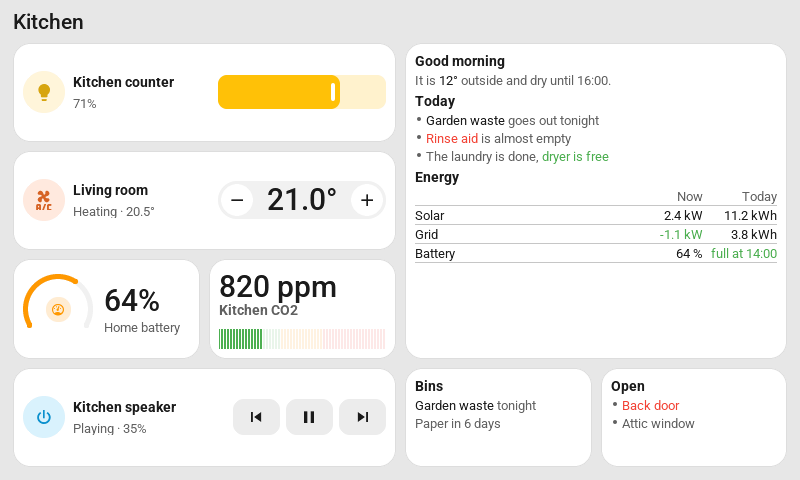
Task: Click the 'Attic window' entry
Action: 658,424
